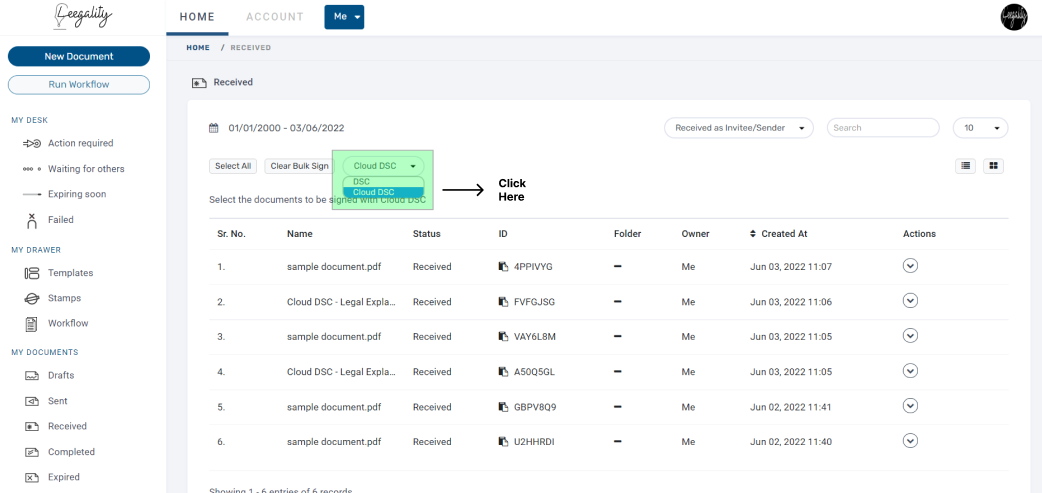Click the Status column header
The width and height of the screenshot is (1042, 493).
click(x=427, y=234)
